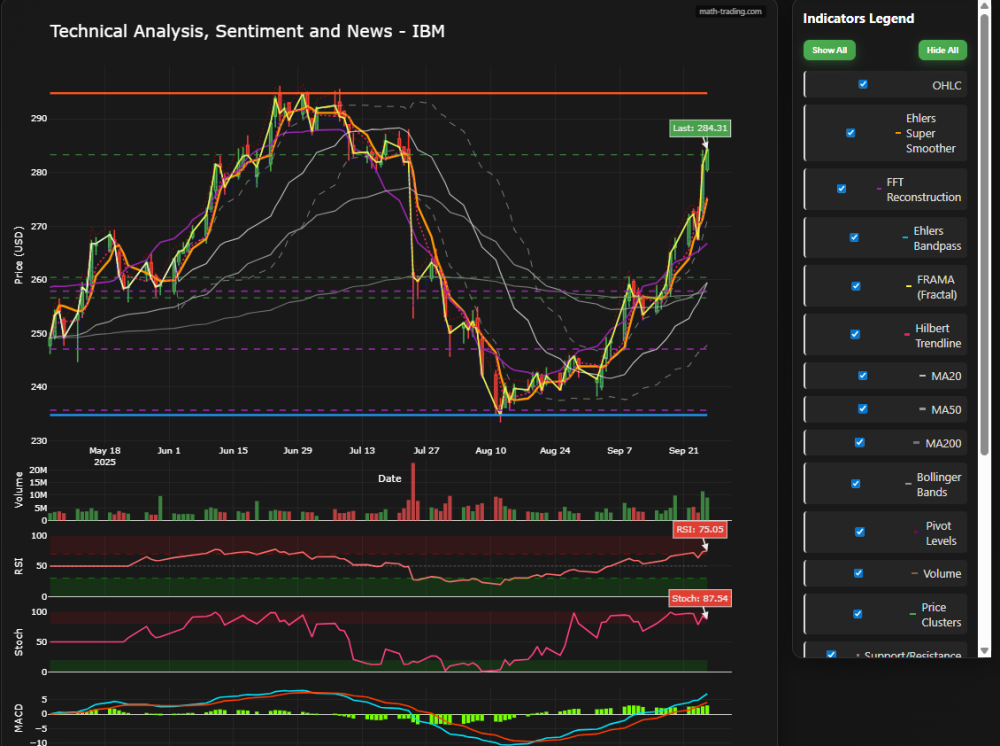Click the "RSI: 75.05" value tag
Viewport: 1000px width, 746px height.
point(700,529)
